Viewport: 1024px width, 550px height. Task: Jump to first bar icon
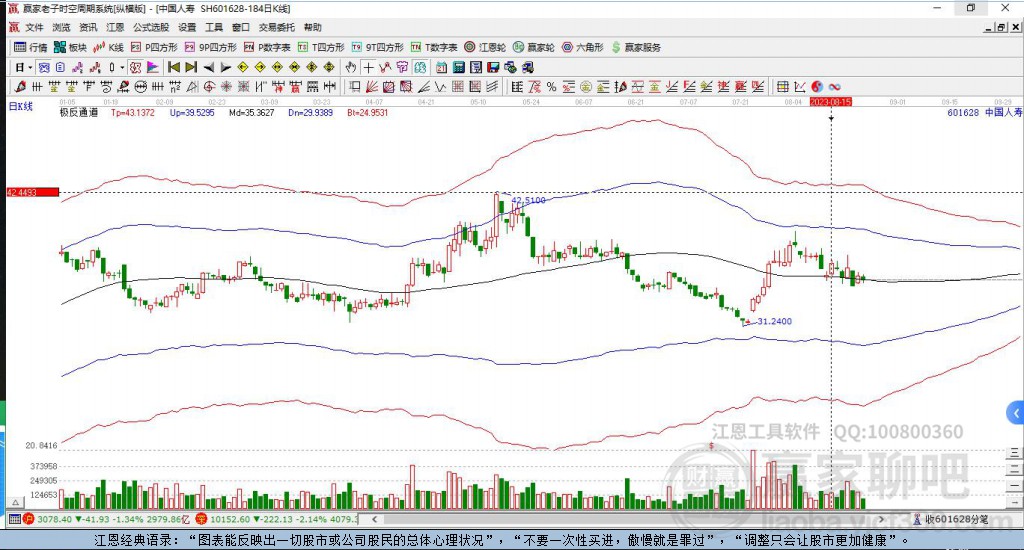pyautogui.click(x=174, y=67)
